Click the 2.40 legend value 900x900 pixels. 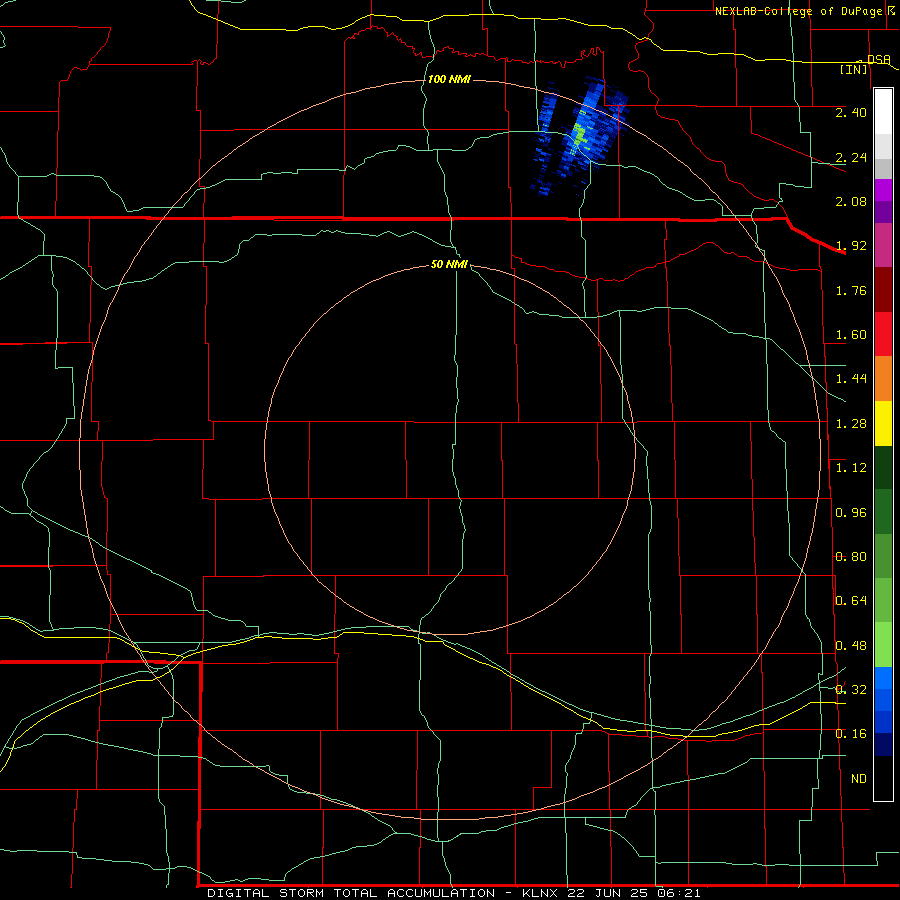[x=851, y=112]
